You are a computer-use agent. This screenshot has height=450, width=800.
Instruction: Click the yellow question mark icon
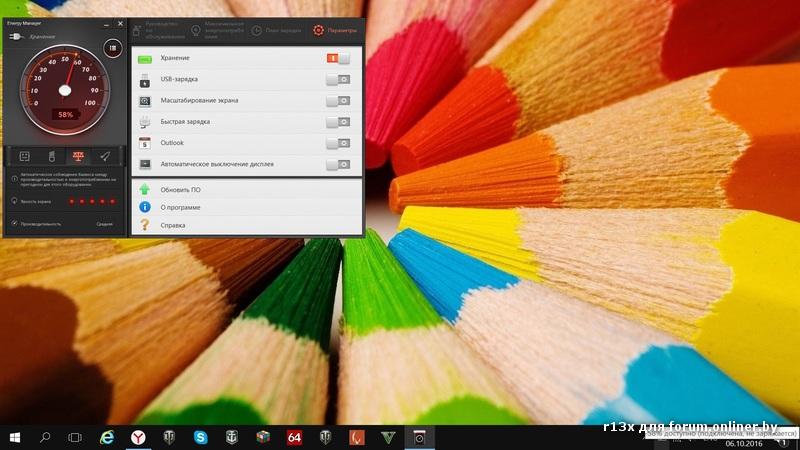[145, 225]
